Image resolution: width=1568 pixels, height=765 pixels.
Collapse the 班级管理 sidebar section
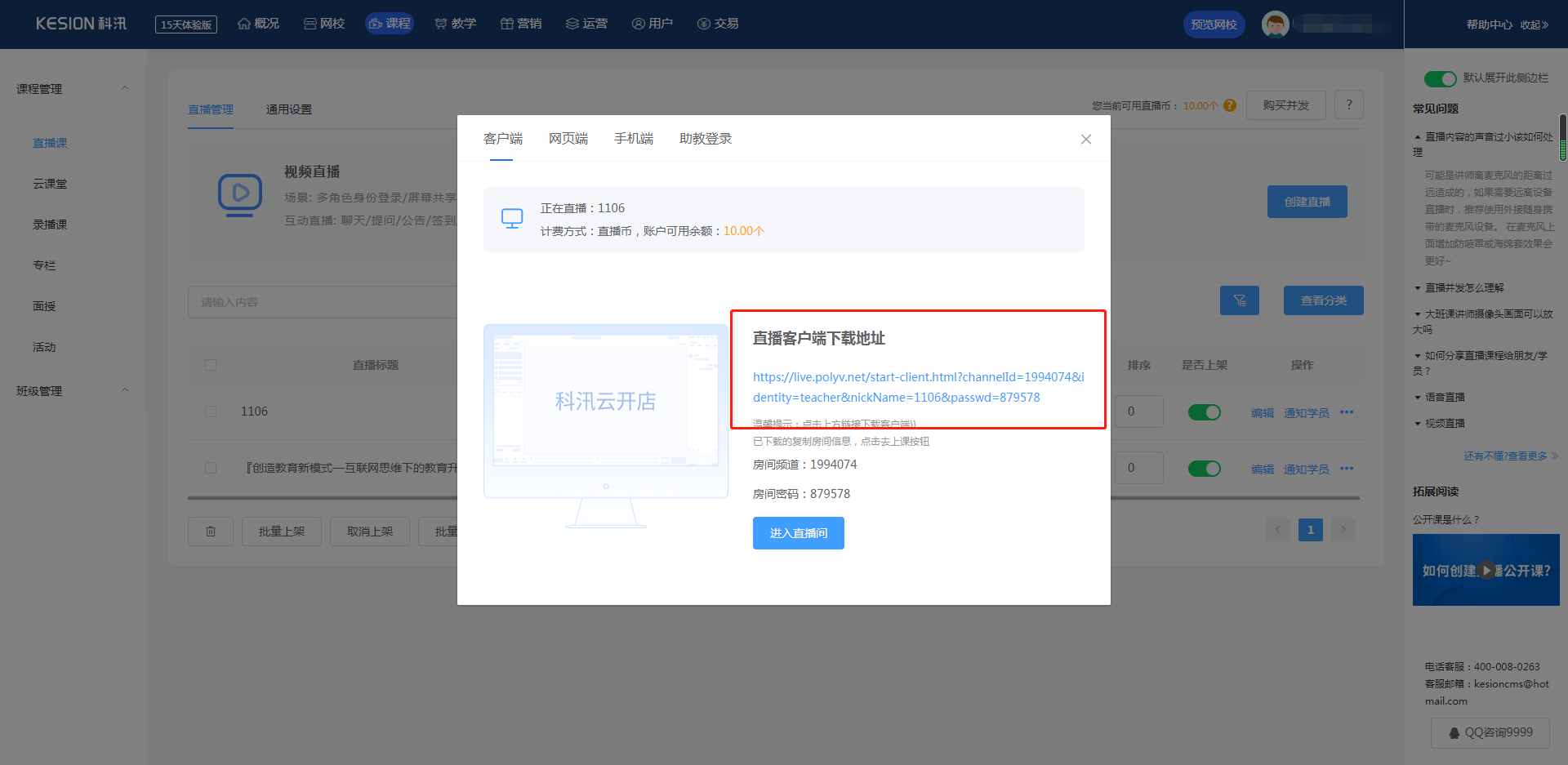[125, 390]
